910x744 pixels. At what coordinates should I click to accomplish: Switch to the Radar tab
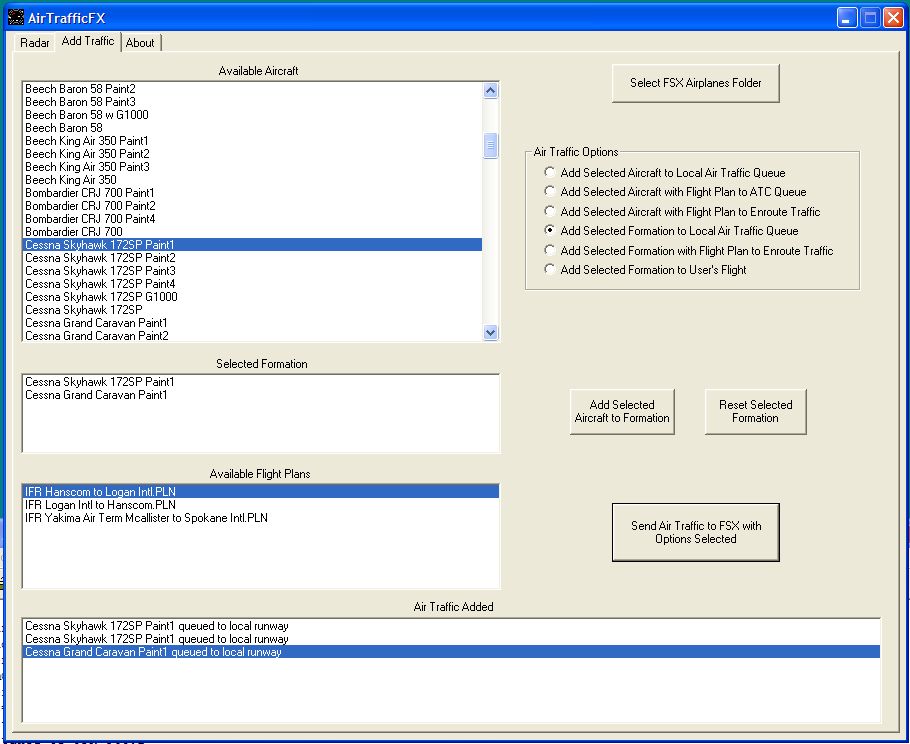click(x=34, y=42)
